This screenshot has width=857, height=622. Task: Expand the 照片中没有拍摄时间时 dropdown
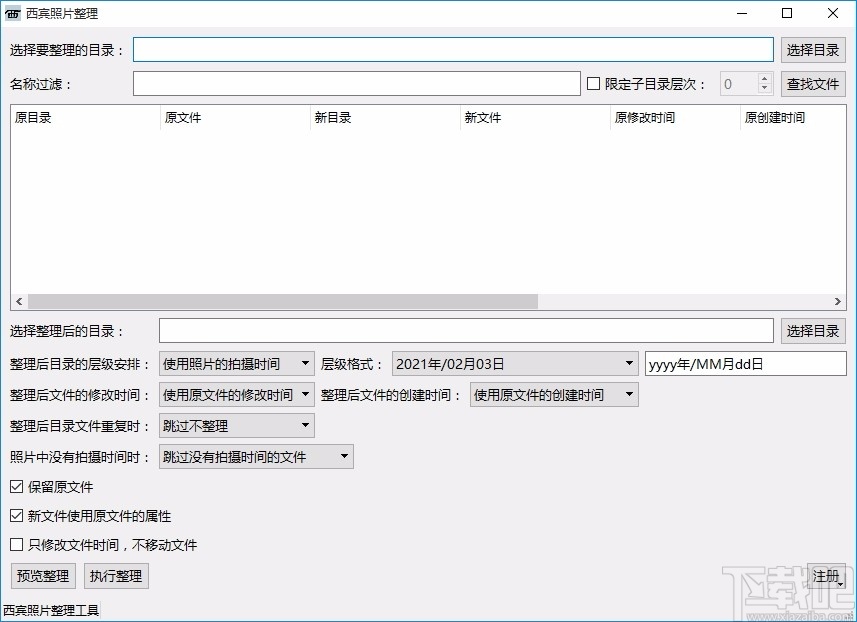(343, 456)
